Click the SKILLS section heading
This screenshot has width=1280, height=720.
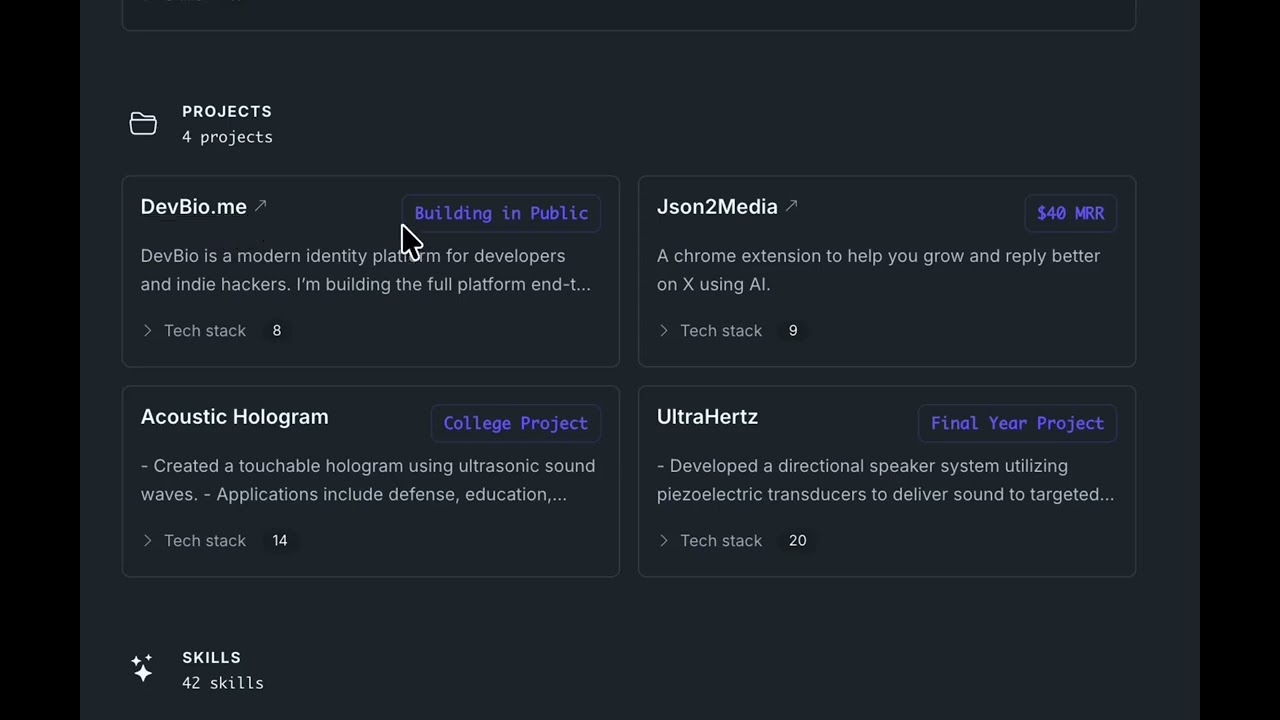(x=211, y=657)
